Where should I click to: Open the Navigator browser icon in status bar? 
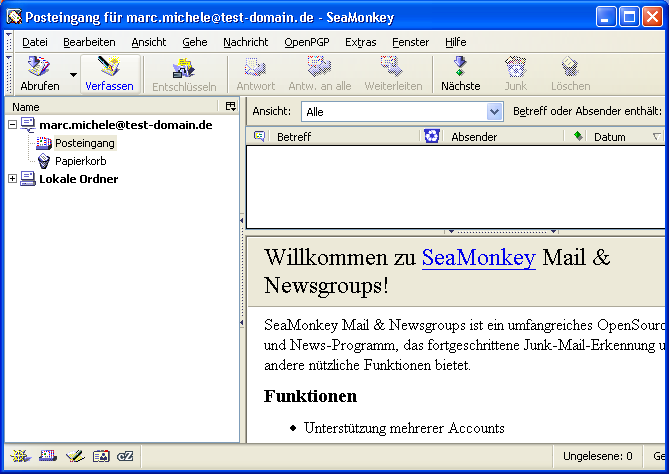tap(21, 456)
